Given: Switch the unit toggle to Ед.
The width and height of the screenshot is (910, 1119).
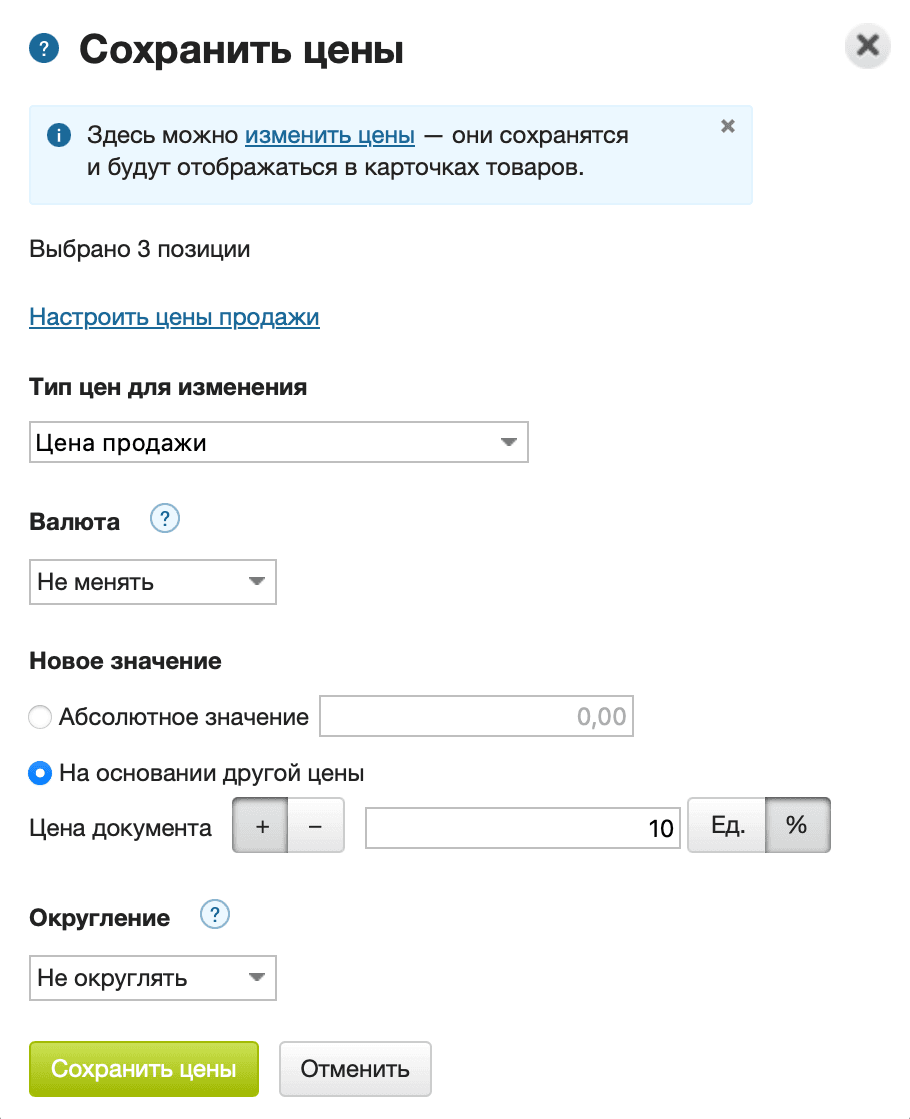Looking at the screenshot, I should pos(726,825).
